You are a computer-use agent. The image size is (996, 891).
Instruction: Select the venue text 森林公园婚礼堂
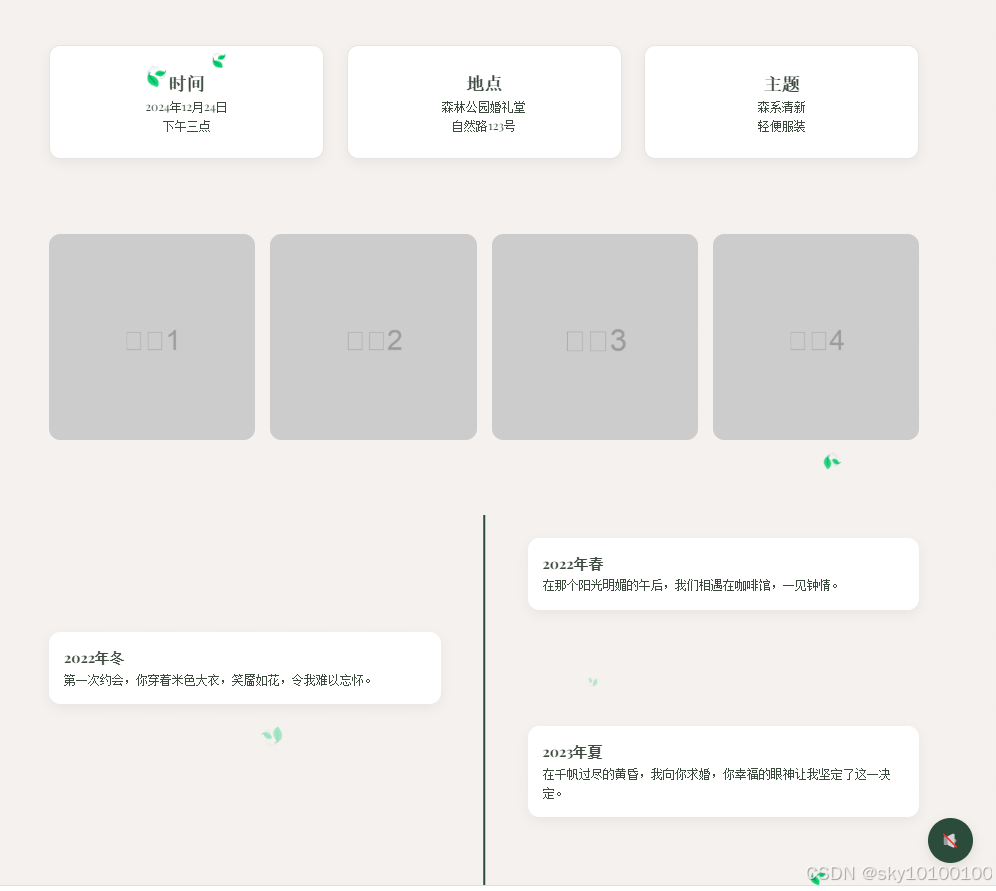pyautogui.click(x=483, y=107)
